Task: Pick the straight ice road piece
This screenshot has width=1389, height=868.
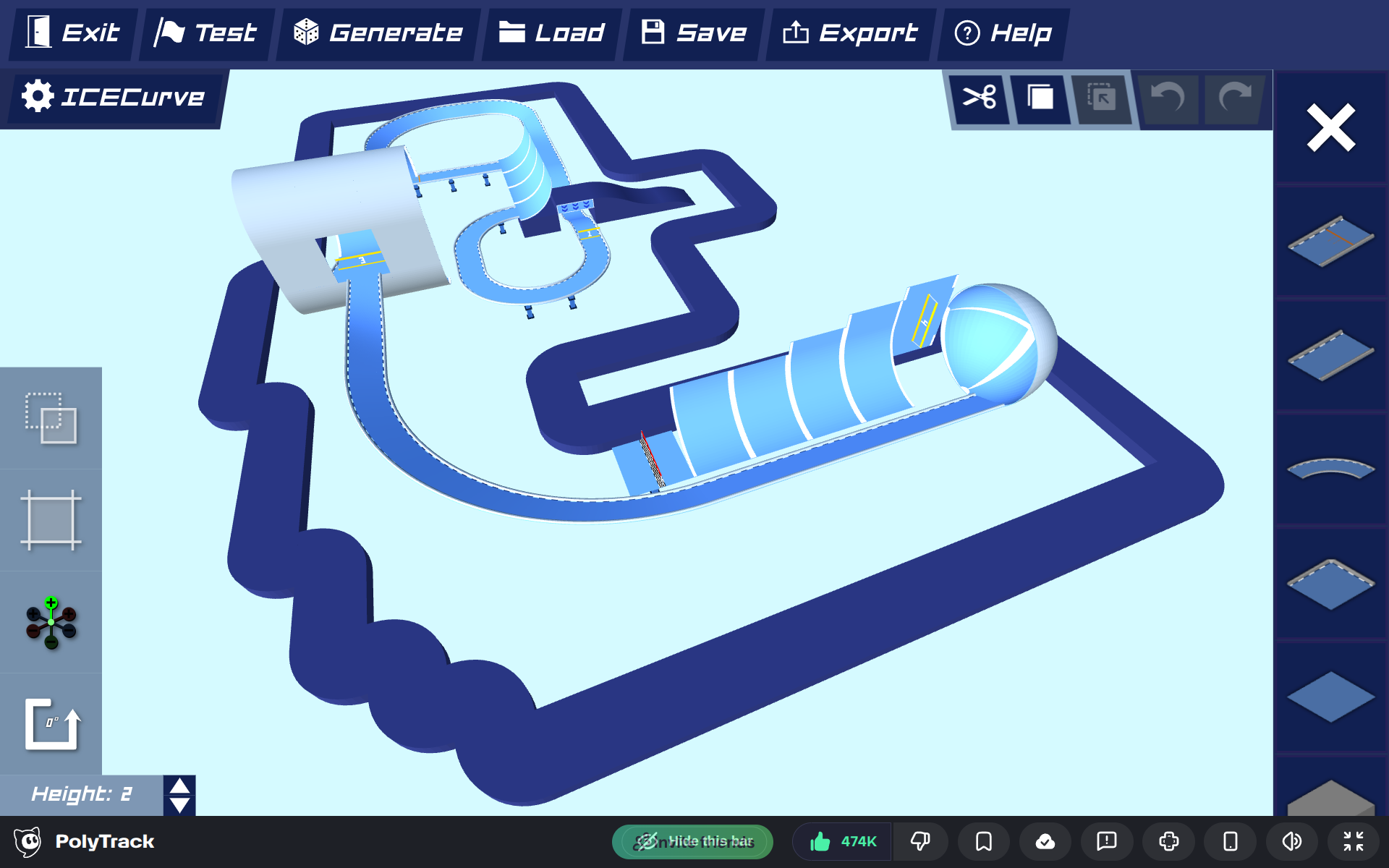Action: 1331,355
